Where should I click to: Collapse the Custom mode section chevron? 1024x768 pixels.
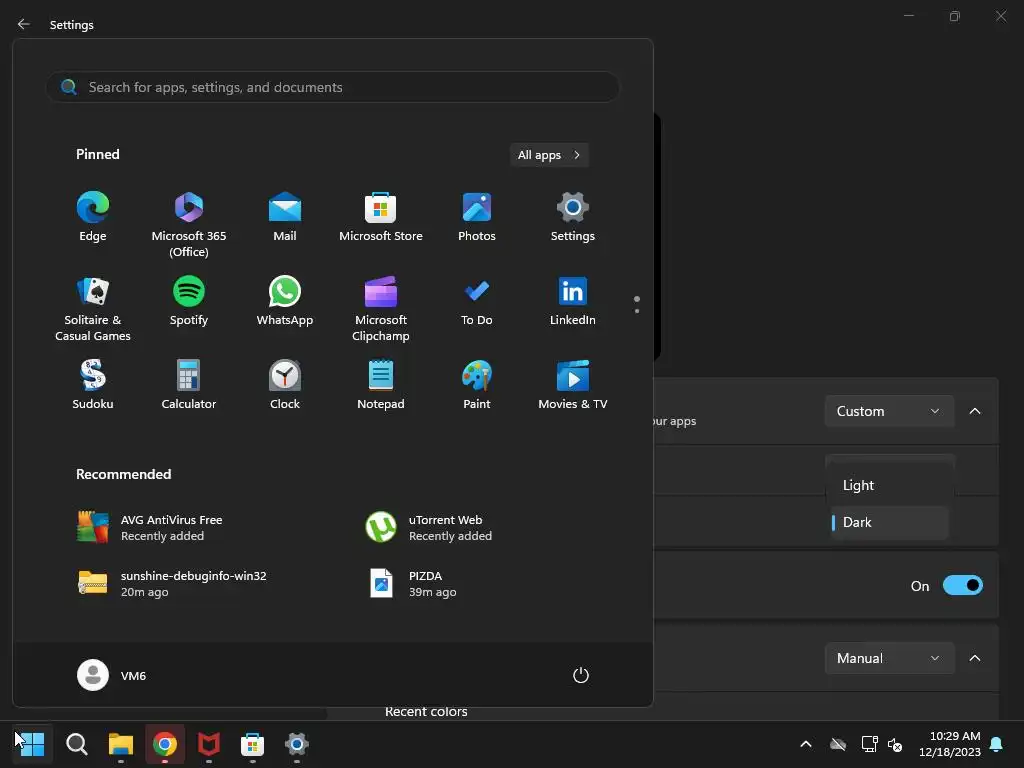click(975, 411)
